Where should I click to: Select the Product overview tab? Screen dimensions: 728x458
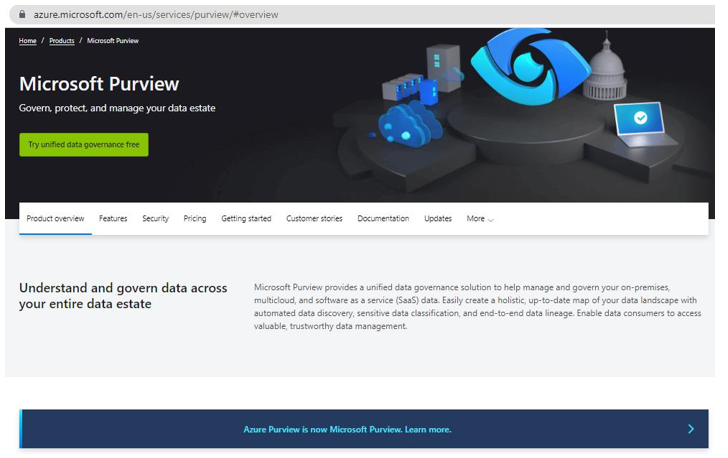coord(55,218)
